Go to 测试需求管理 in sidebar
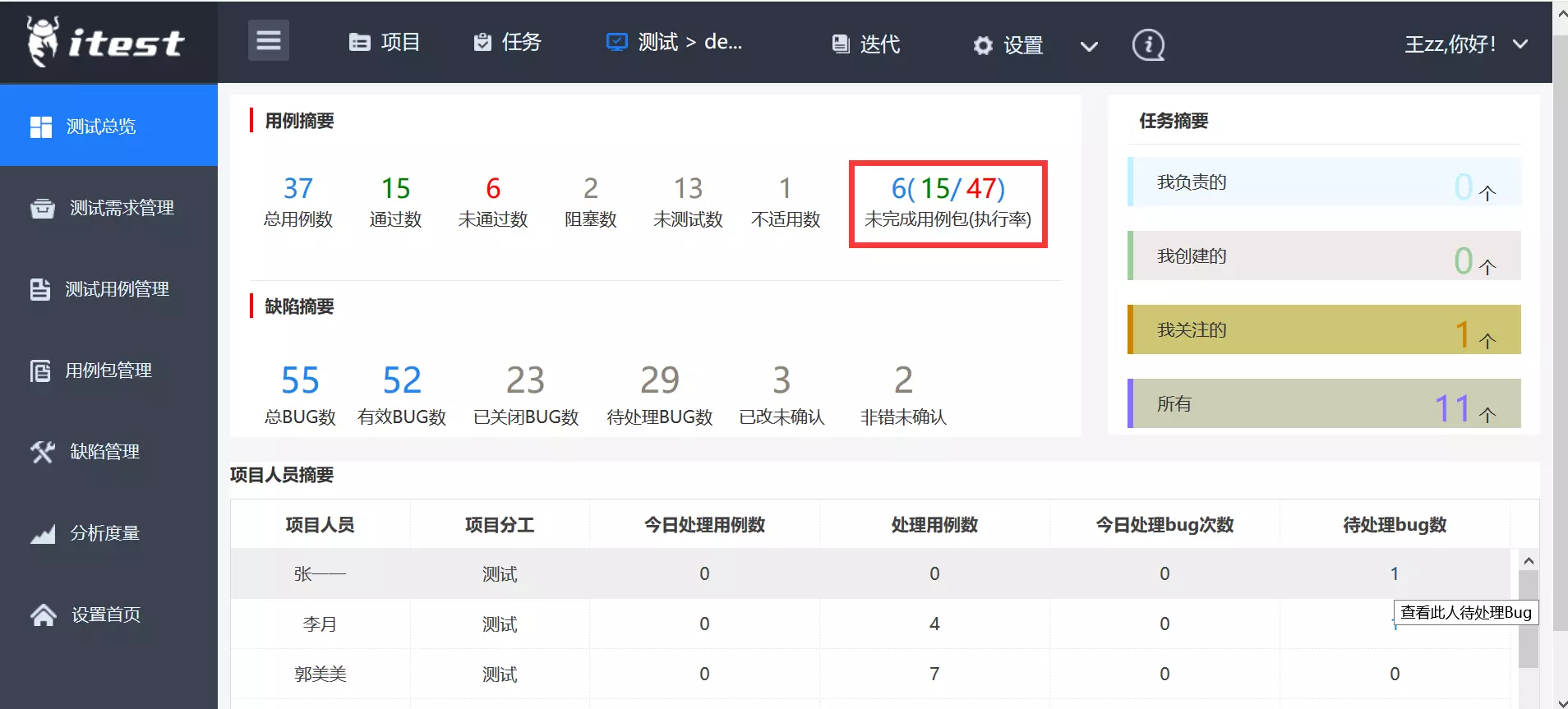The height and width of the screenshot is (709, 1568). click(x=108, y=208)
